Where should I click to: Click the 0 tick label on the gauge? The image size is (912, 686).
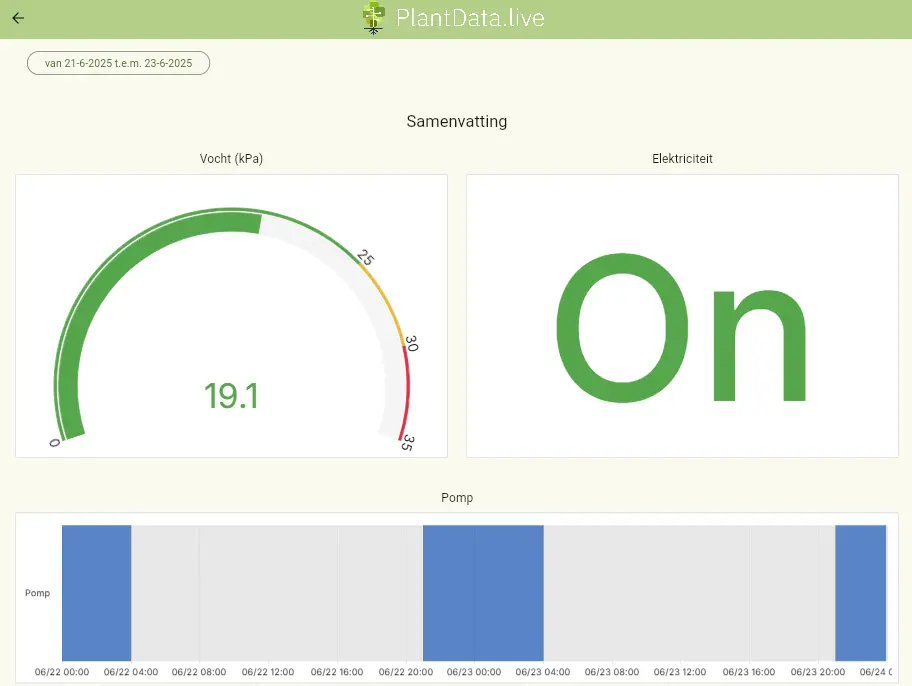(55, 443)
